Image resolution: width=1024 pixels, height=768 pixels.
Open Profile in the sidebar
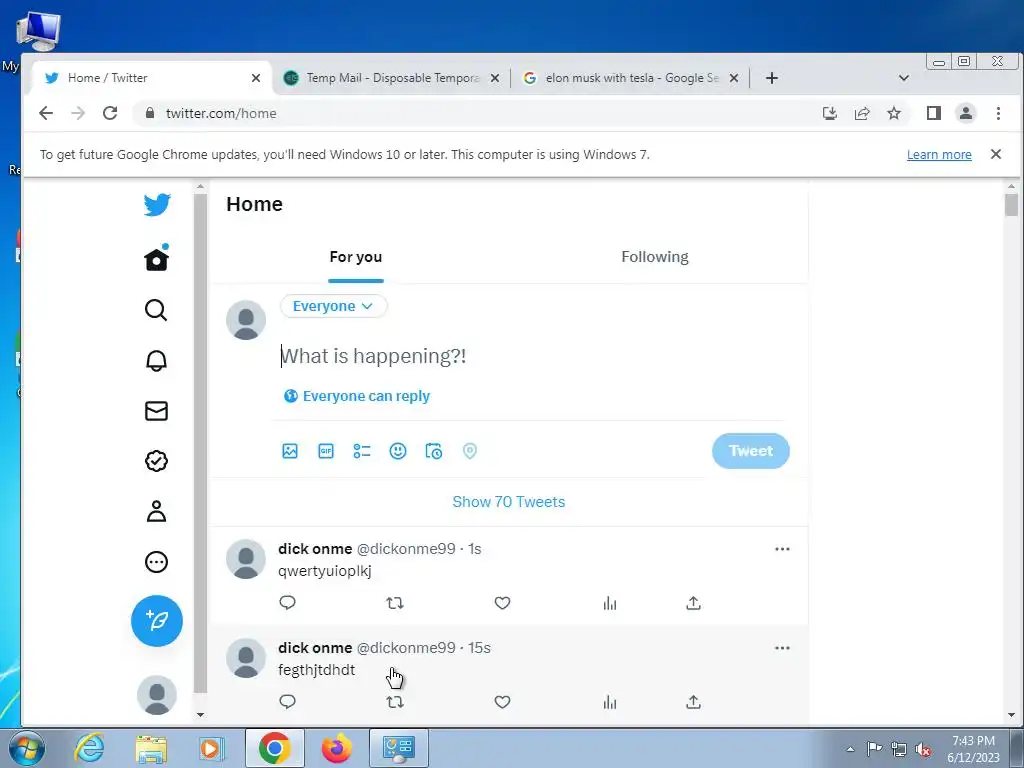[x=156, y=511]
